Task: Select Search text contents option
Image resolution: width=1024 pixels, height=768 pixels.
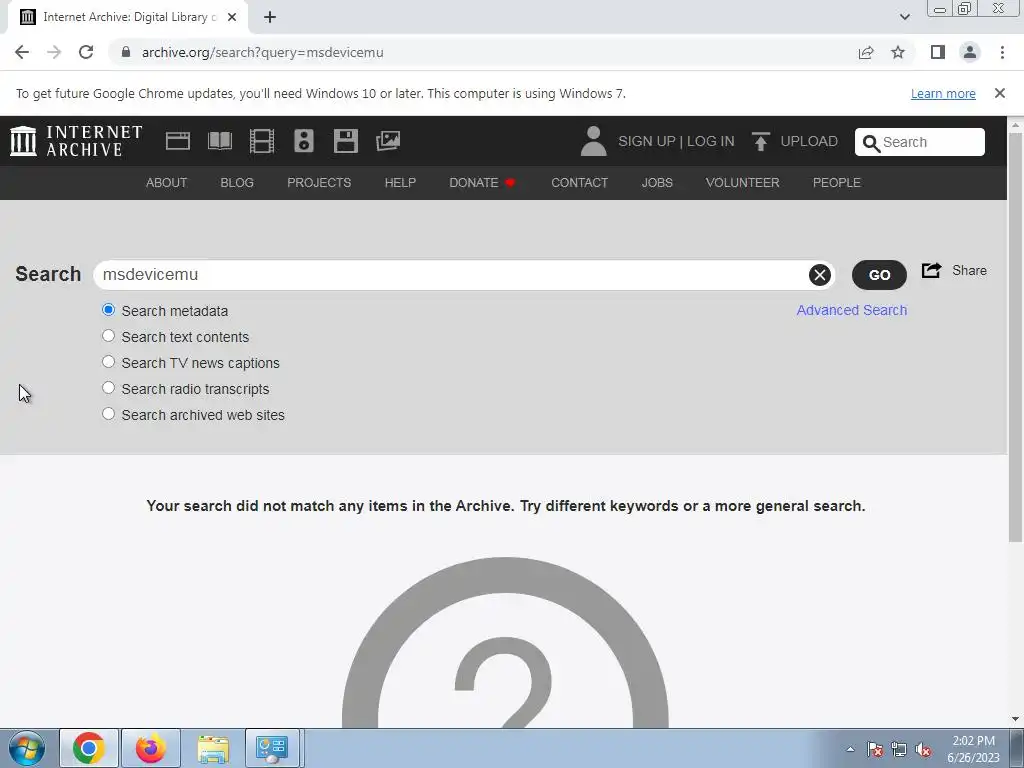Action: click(x=108, y=336)
